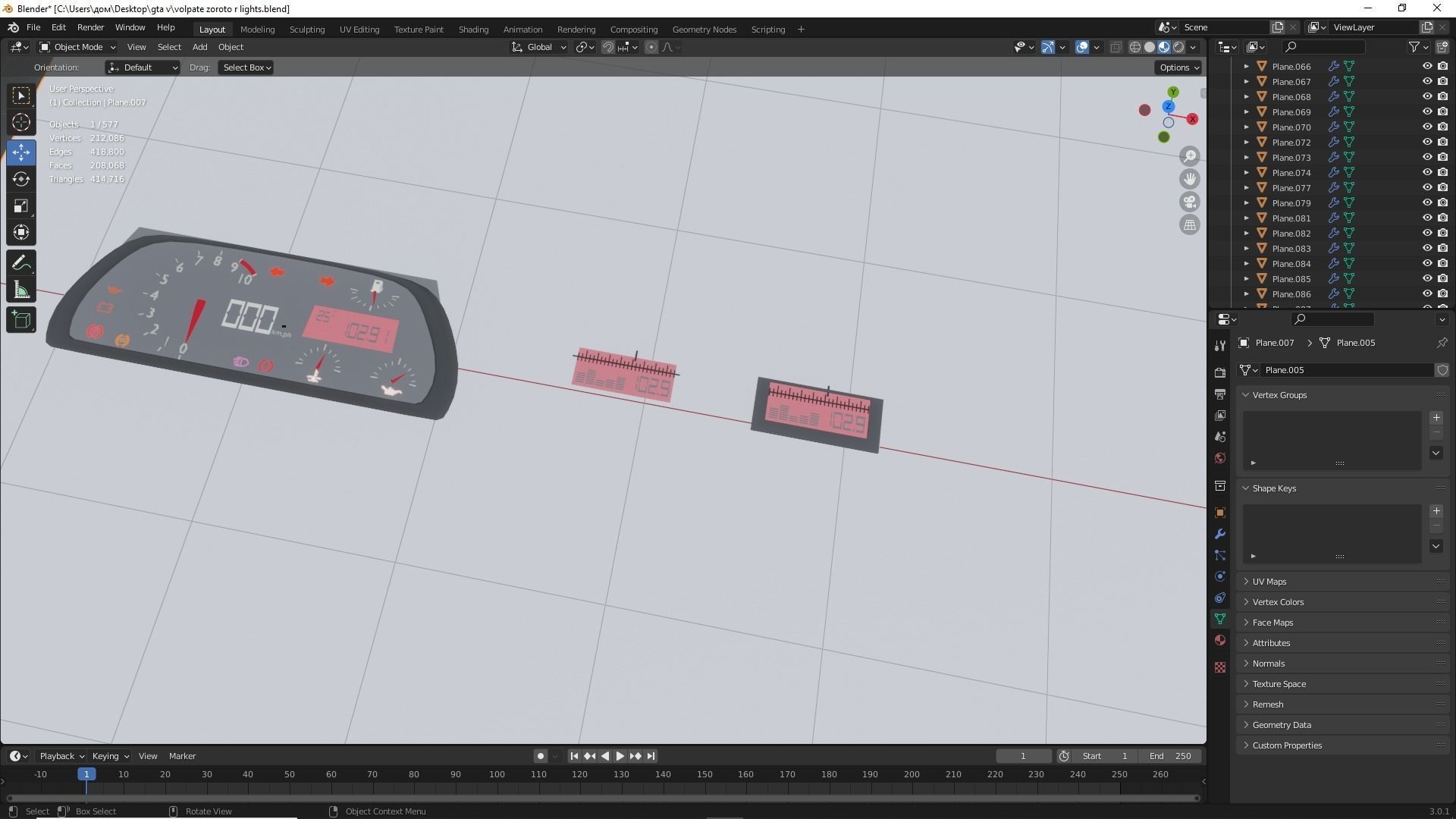Click frame 100 on the timeline
The width and height of the screenshot is (1456, 819).
click(497, 775)
